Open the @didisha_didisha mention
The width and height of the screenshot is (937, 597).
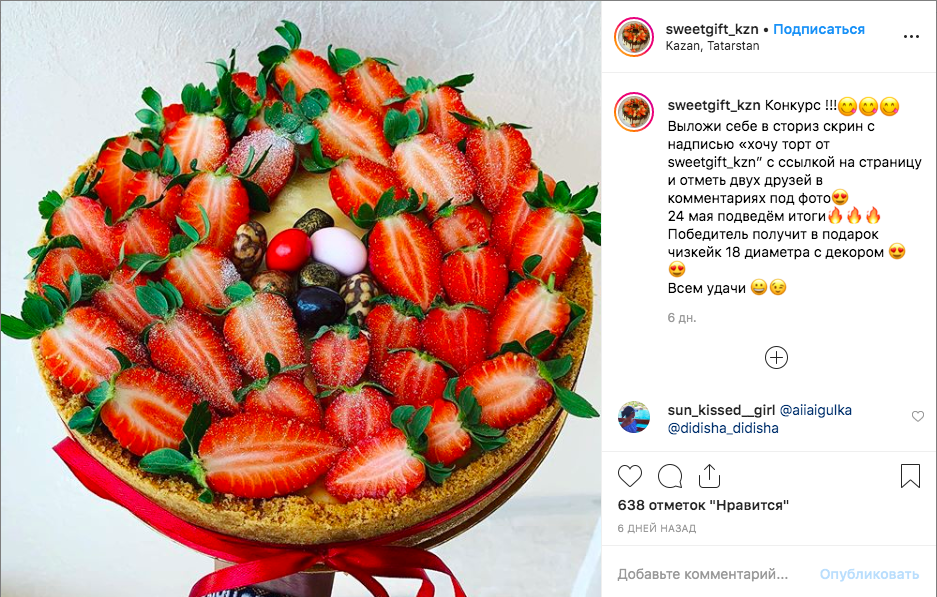(723, 428)
